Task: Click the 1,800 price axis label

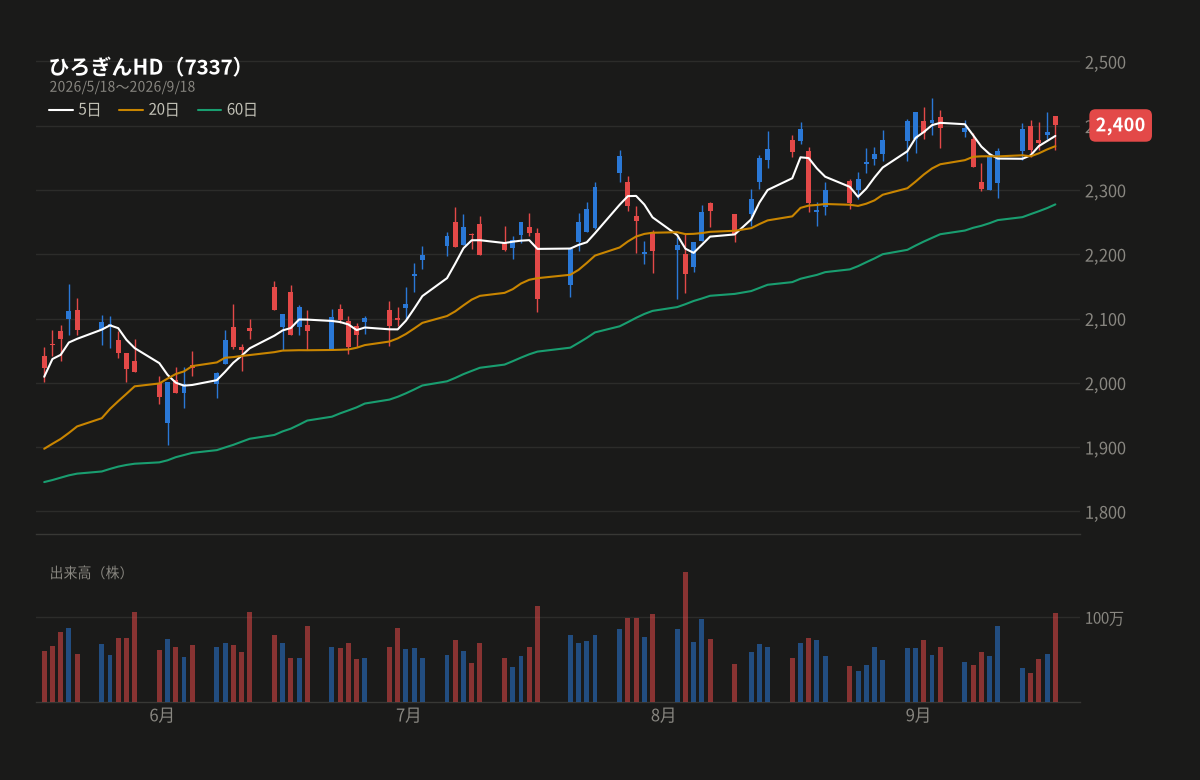Action: [x=1105, y=512]
